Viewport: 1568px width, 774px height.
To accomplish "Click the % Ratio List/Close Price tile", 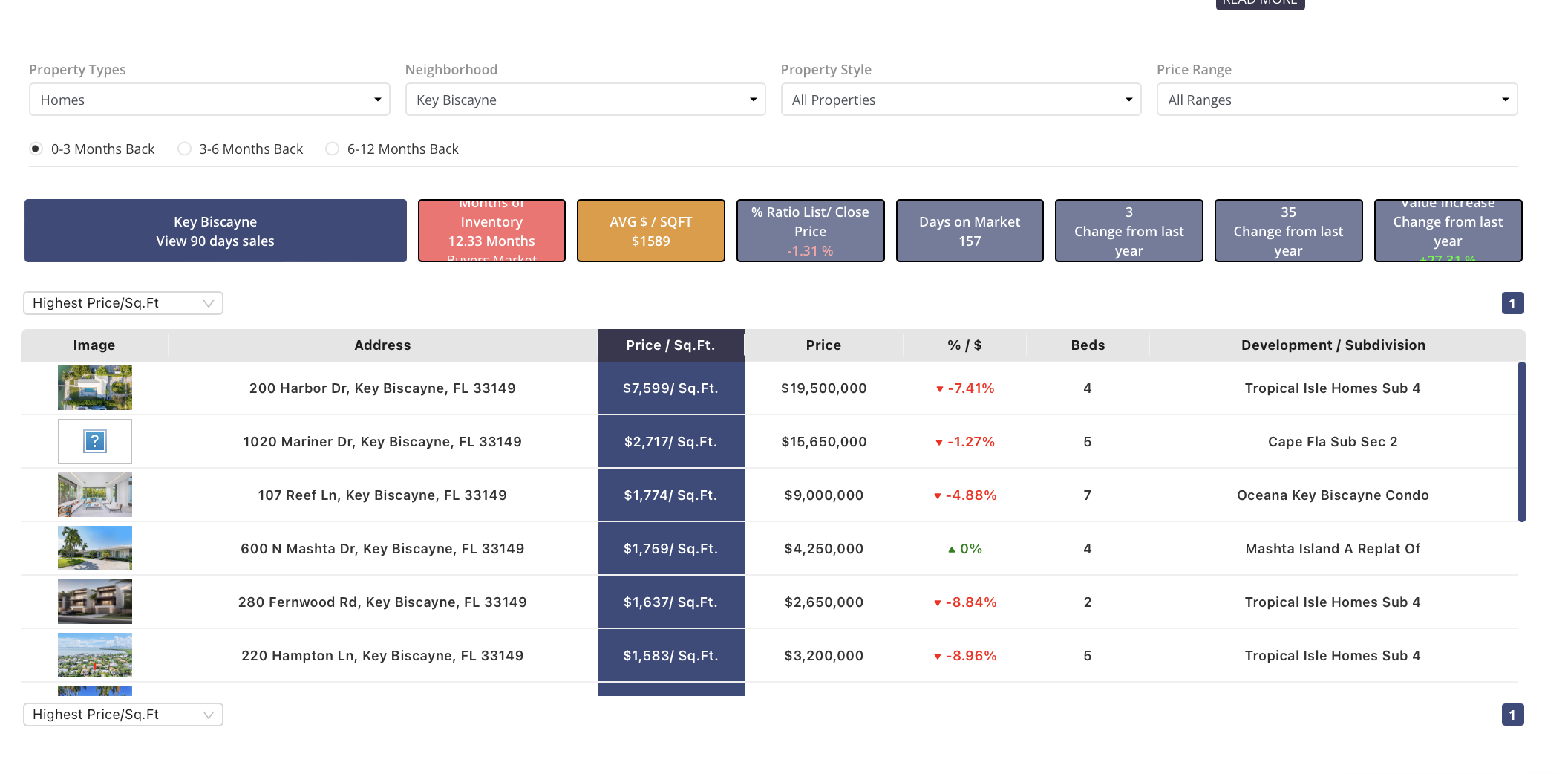I will click(810, 231).
